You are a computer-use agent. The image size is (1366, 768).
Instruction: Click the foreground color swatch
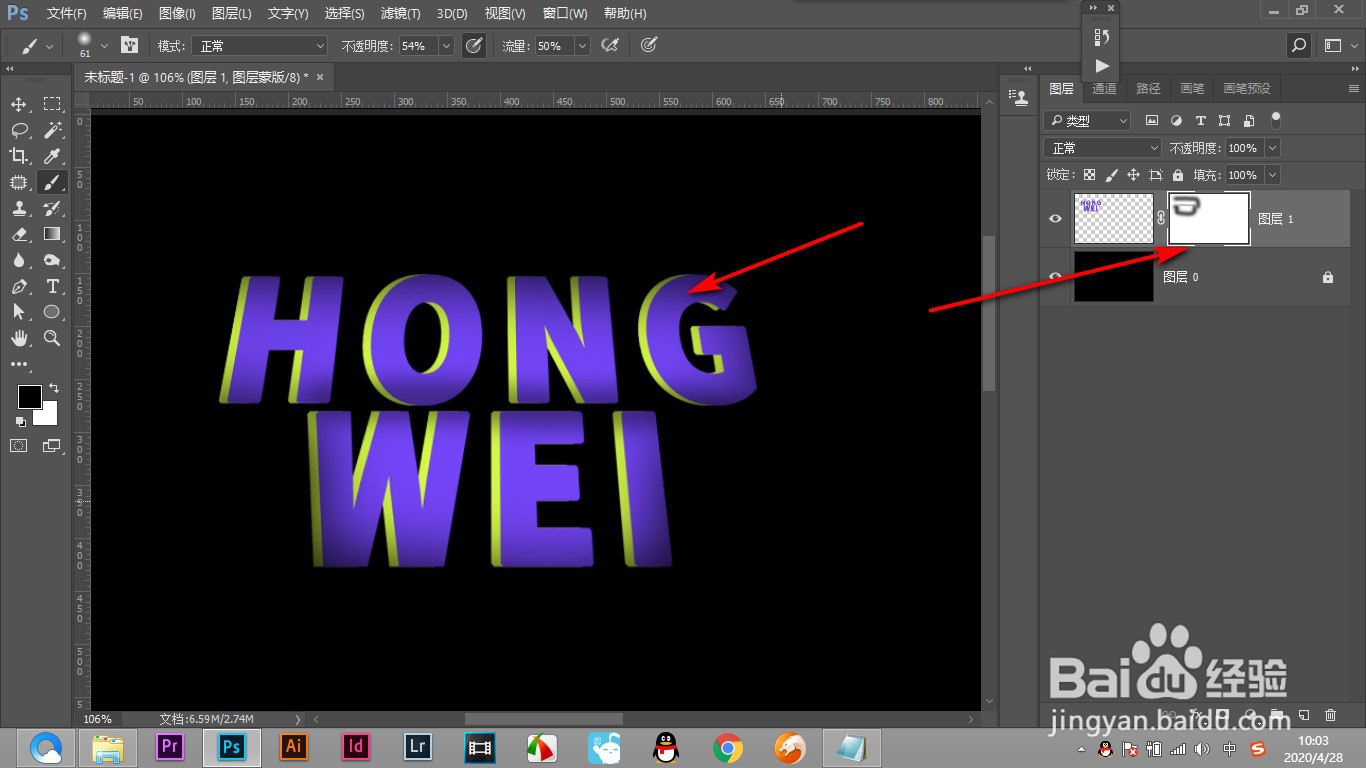(x=28, y=397)
